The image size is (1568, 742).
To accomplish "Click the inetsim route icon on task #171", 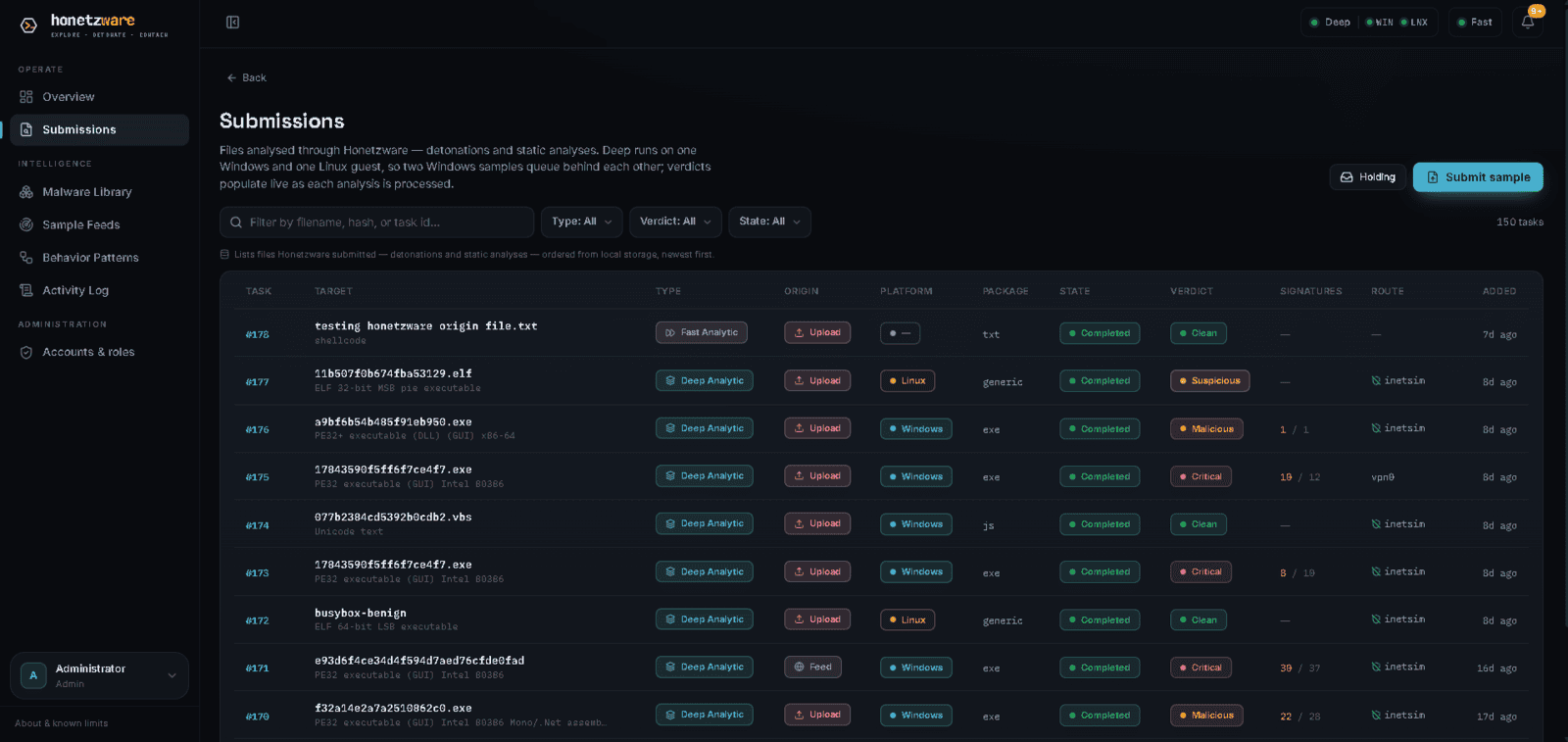I will (x=1376, y=668).
